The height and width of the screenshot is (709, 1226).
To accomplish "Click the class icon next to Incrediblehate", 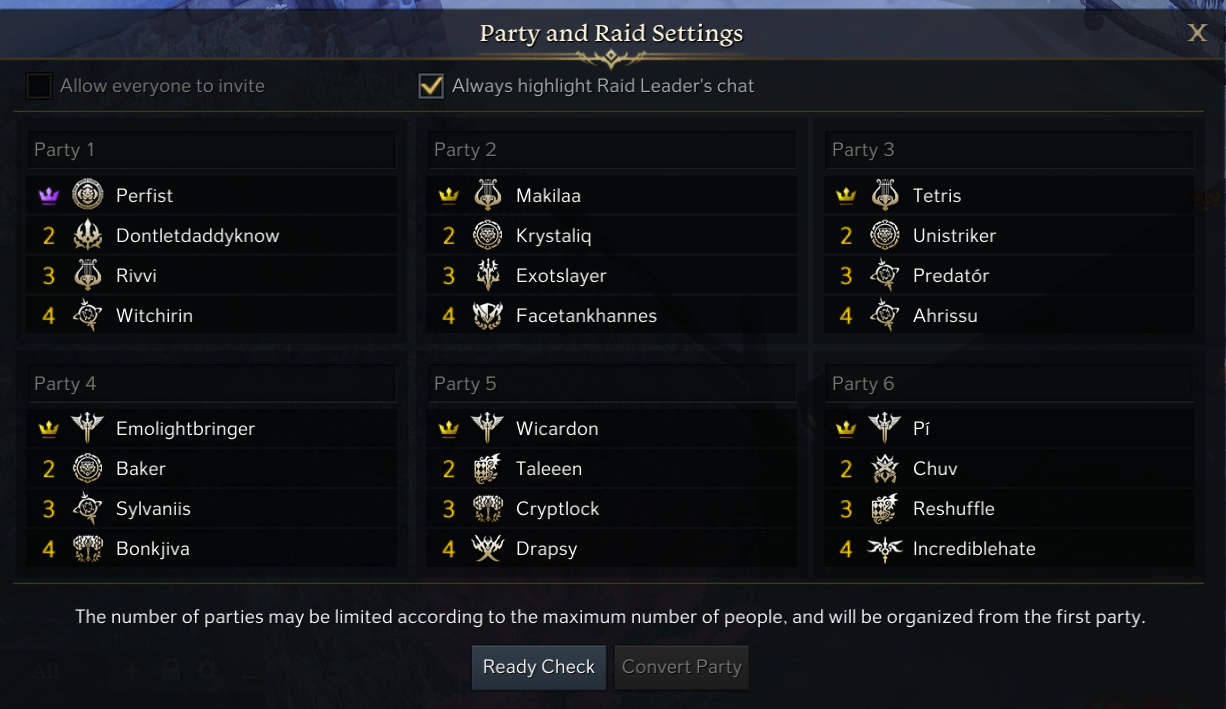I will point(885,548).
